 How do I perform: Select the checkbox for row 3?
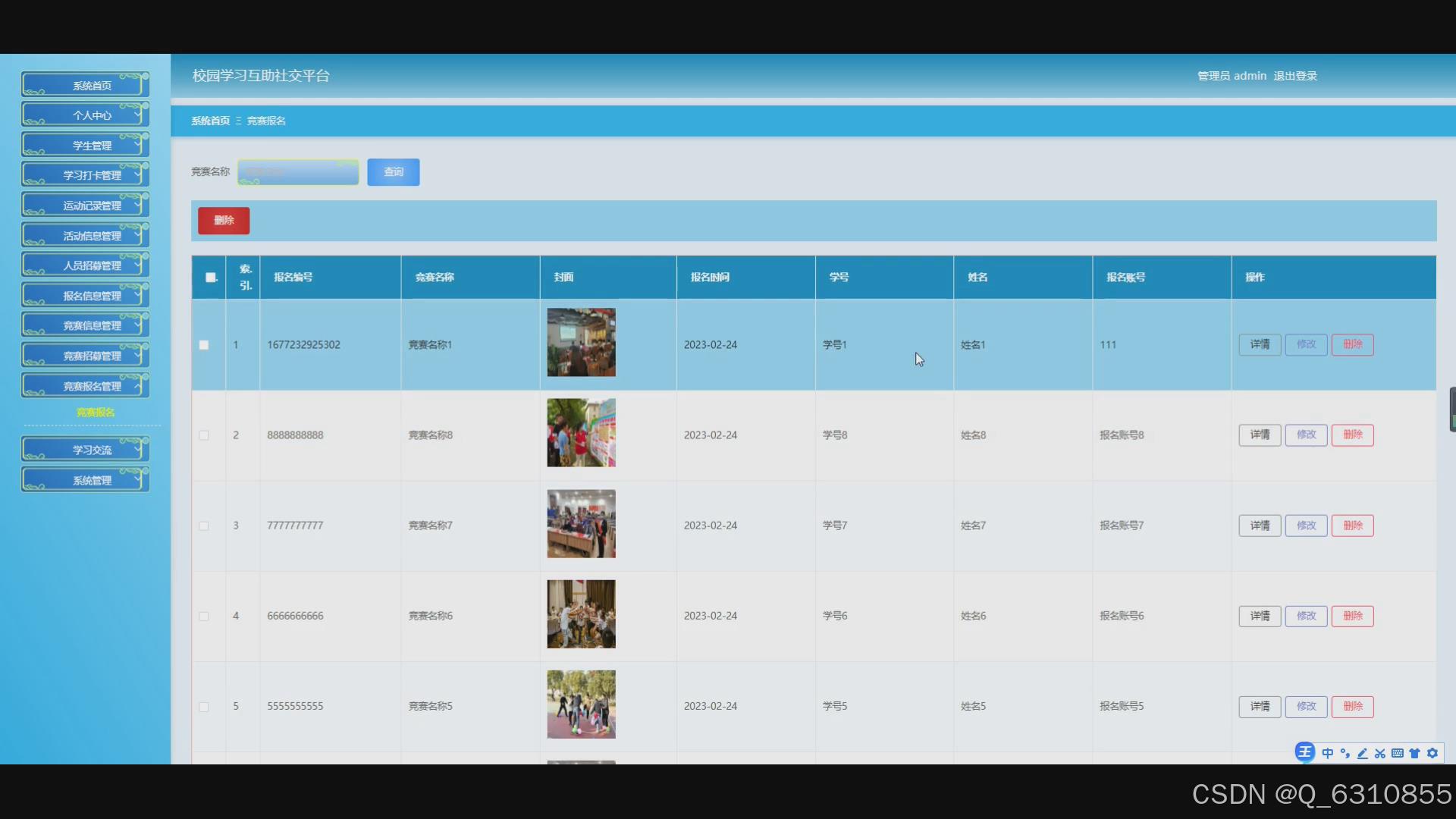pyautogui.click(x=204, y=526)
